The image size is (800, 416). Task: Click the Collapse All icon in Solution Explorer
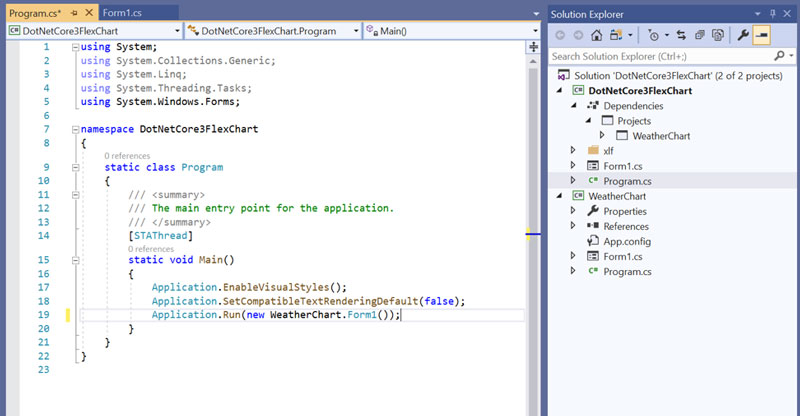point(700,35)
